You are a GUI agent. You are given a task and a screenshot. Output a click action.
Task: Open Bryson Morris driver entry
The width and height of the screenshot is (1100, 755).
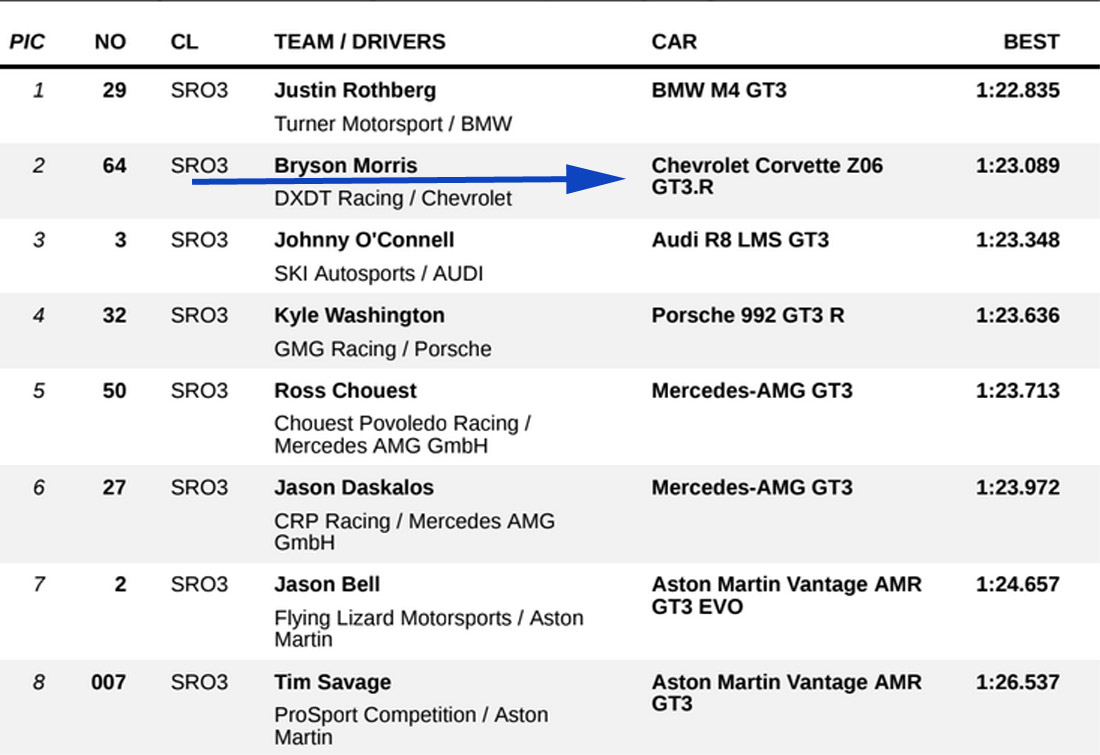[346, 165]
